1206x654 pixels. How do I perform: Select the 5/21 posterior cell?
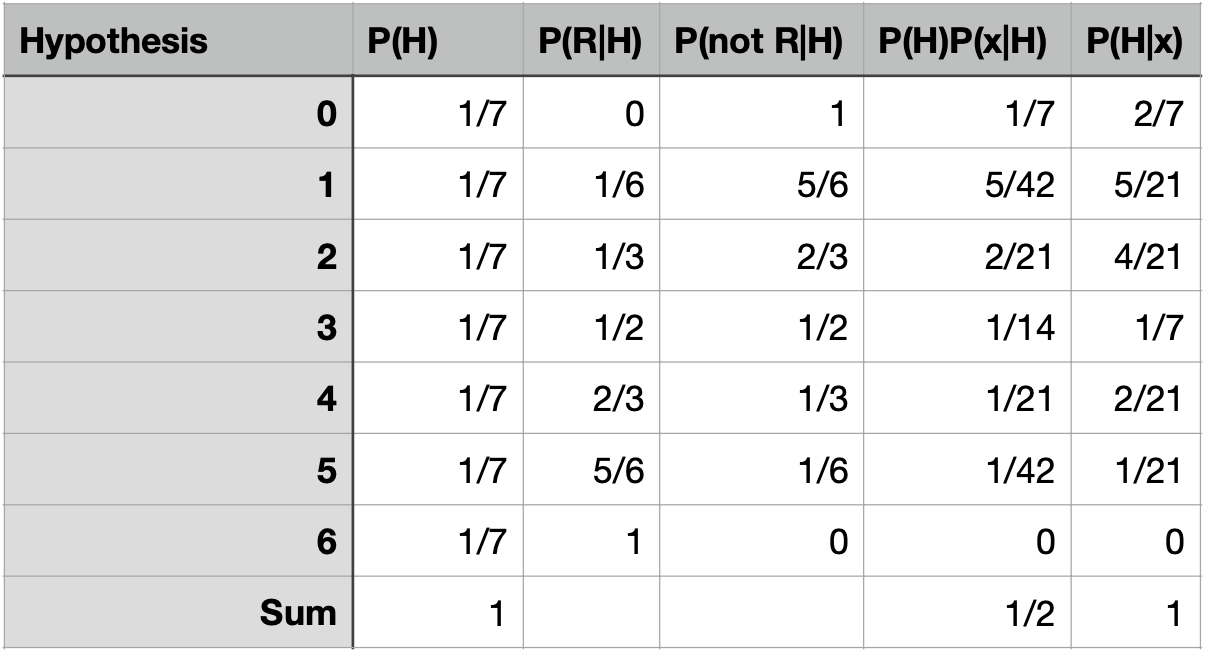[x=1150, y=185]
